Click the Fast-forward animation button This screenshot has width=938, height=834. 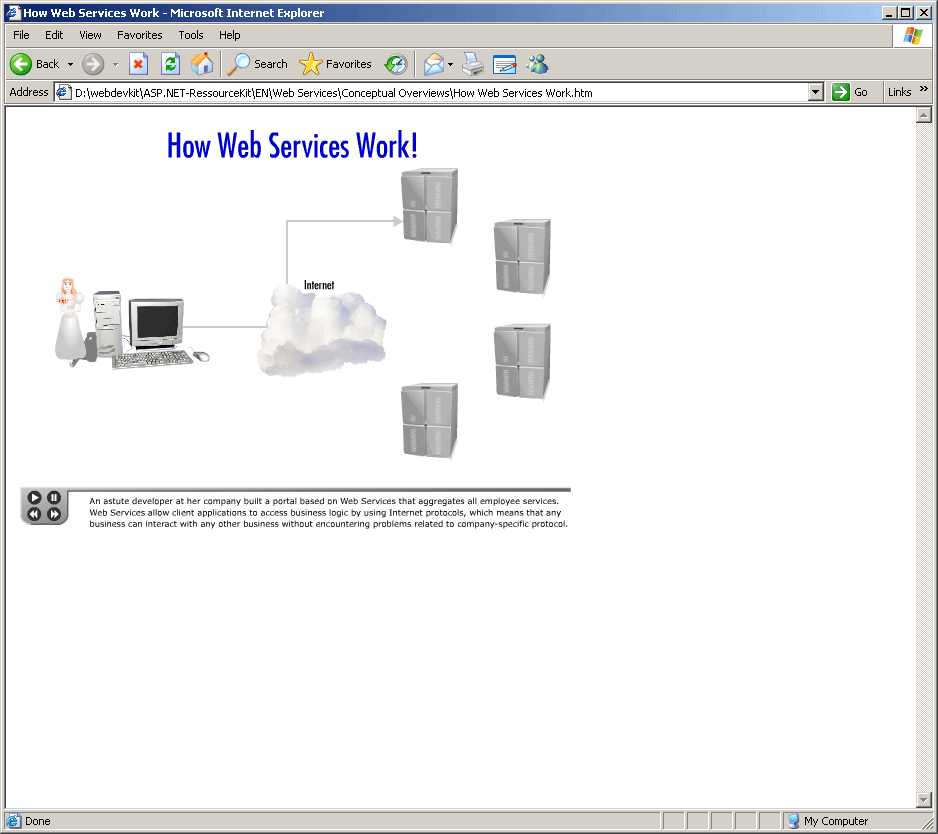[54, 514]
